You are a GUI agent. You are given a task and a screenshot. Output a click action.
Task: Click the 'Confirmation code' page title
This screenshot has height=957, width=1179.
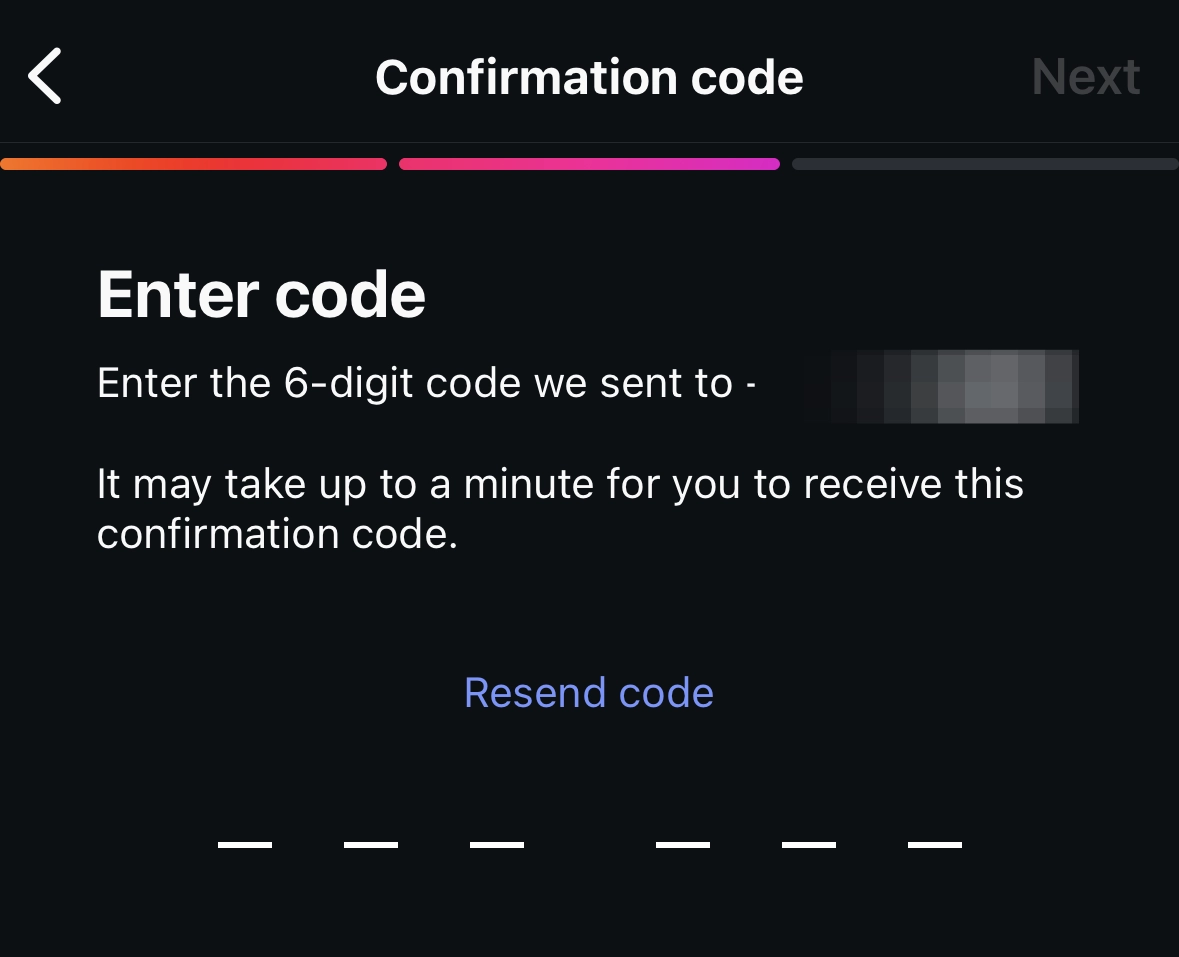[589, 78]
